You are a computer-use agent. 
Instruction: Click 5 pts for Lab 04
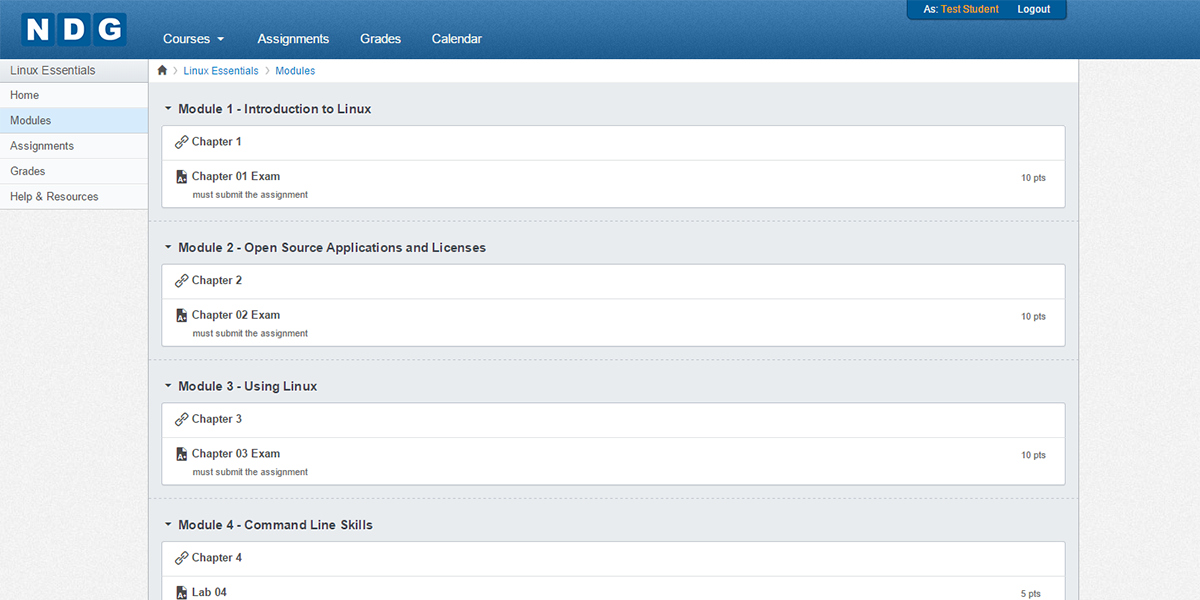[x=1030, y=594]
